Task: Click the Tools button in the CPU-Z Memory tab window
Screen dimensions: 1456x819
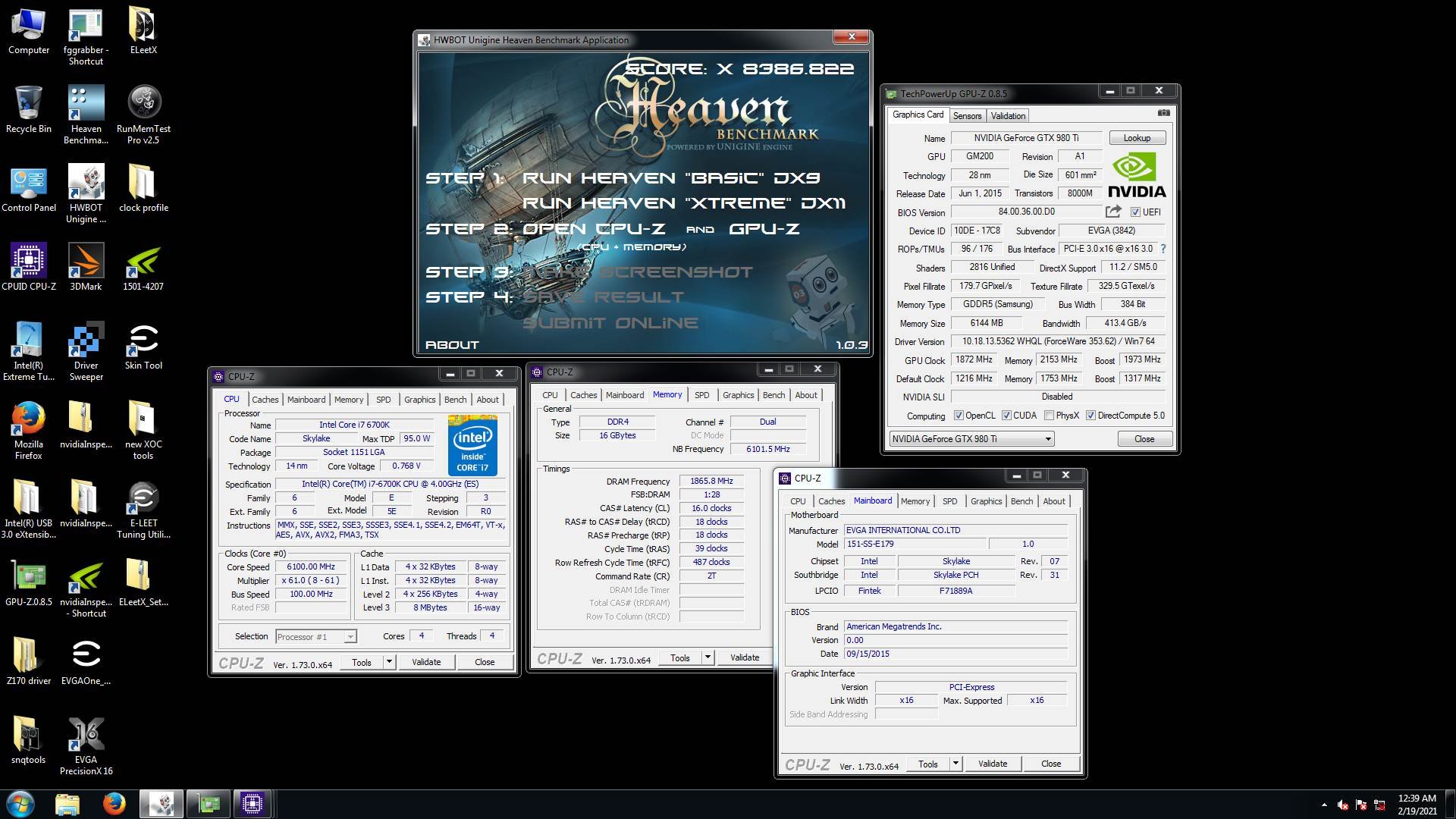Action: click(x=680, y=657)
